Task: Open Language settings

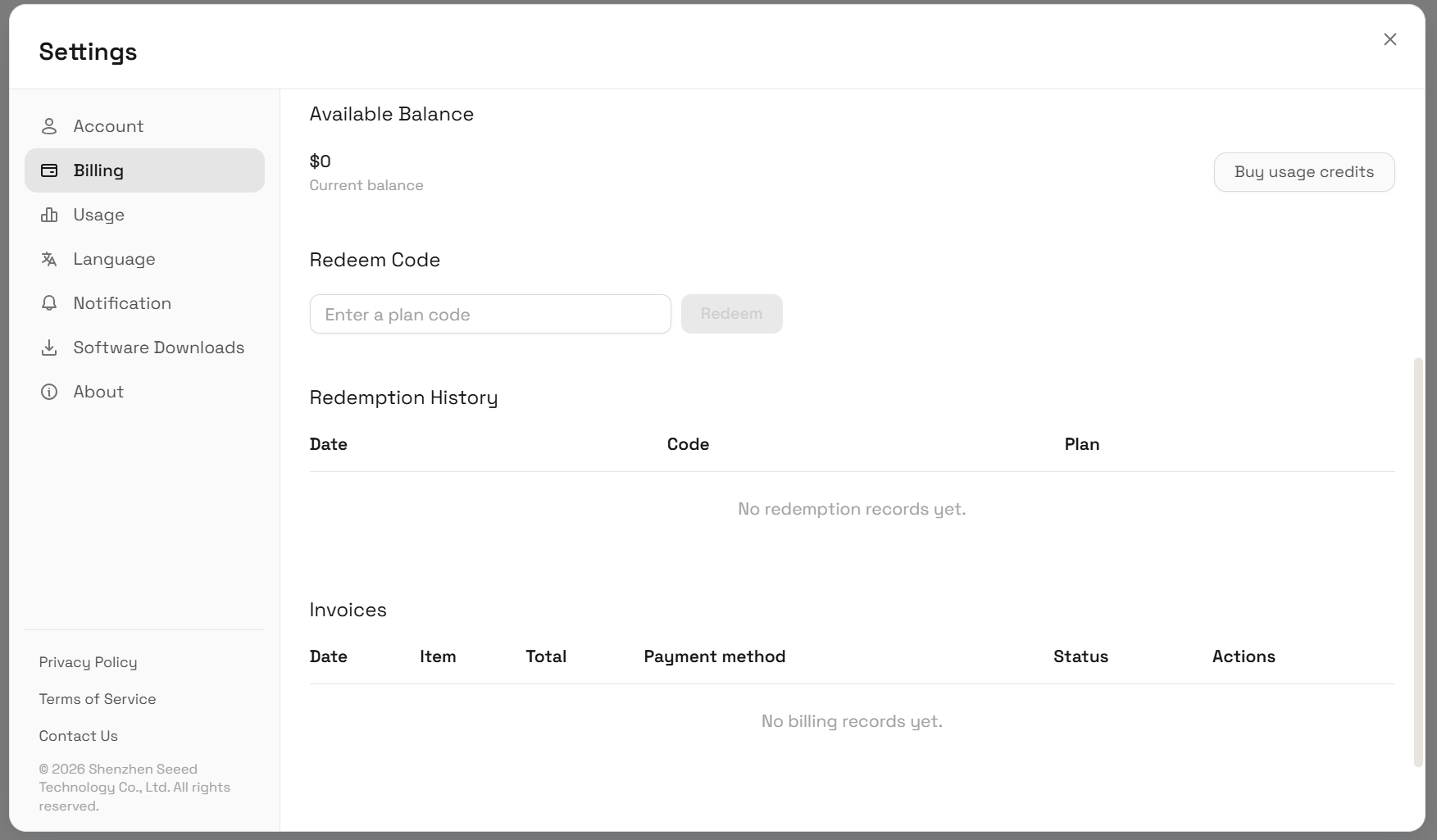Action: [144, 259]
